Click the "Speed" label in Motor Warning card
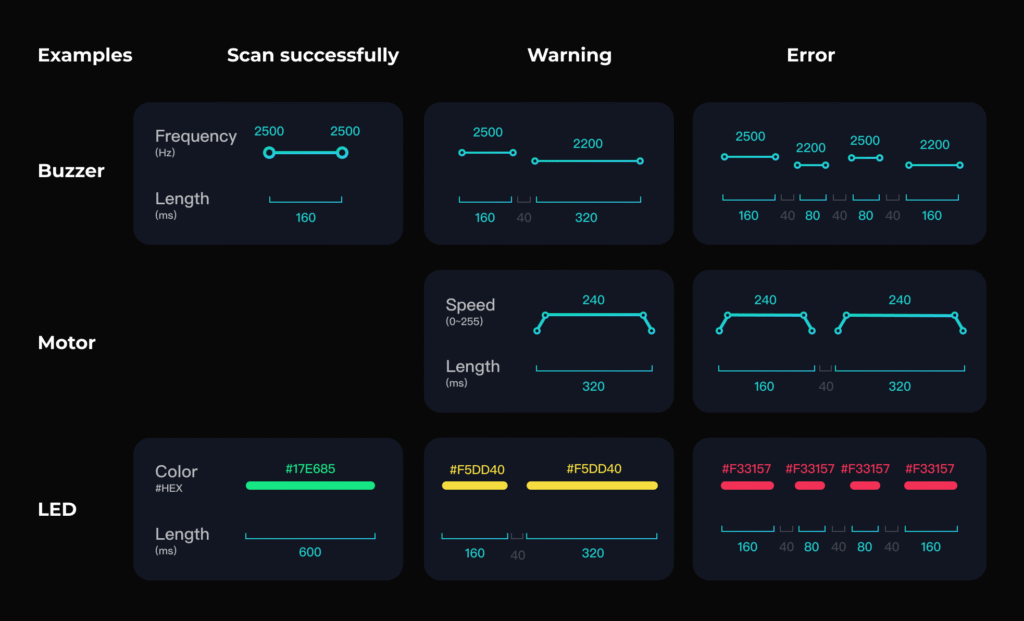The height and width of the screenshot is (621, 1024). 470,305
